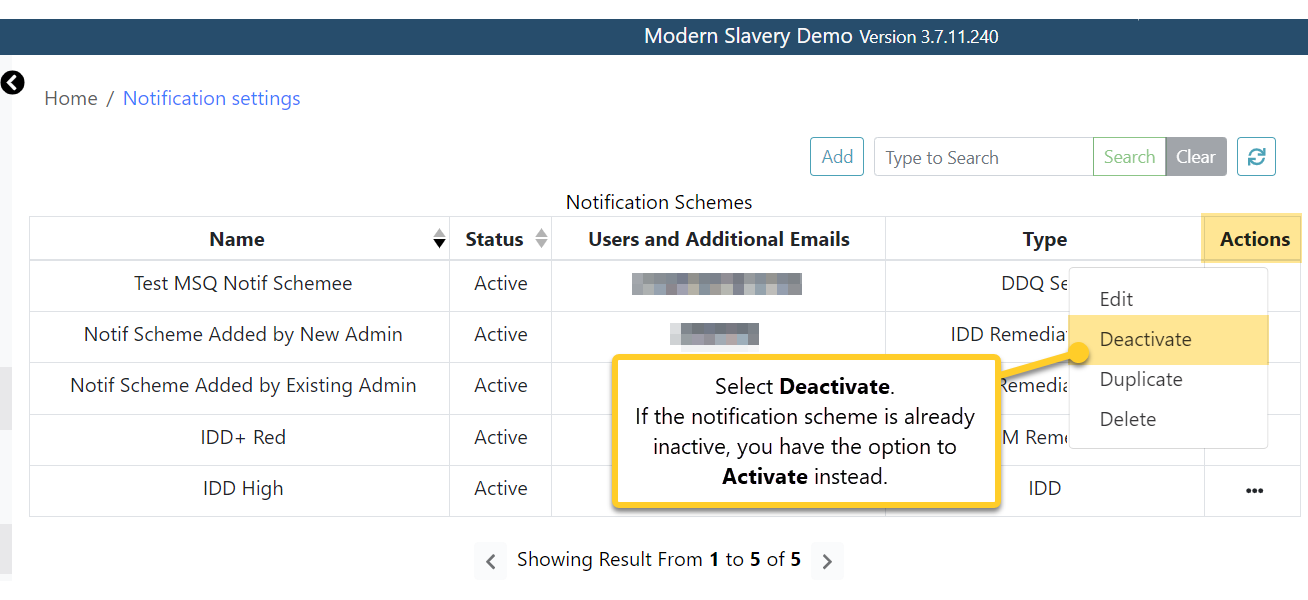Choose Edit in the open actions menu
1308x600 pixels.
click(1115, 298)
